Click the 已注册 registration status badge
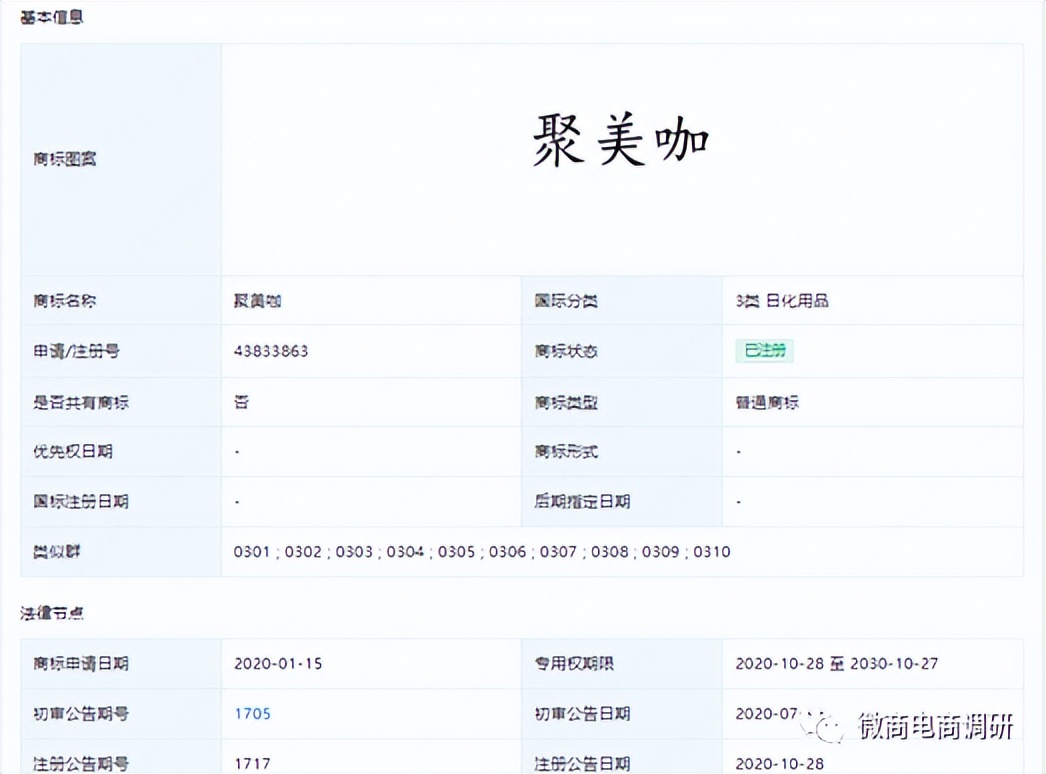Screen dimensions: 1046x774 tap(763, 351)
